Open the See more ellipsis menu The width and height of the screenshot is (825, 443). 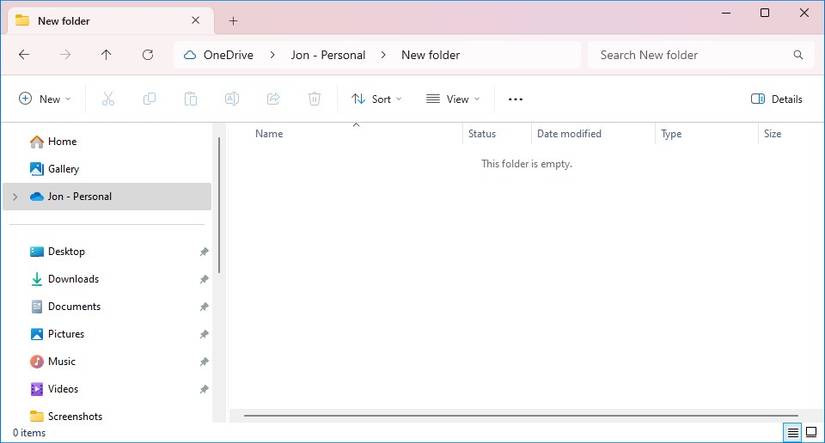[516, 99]
